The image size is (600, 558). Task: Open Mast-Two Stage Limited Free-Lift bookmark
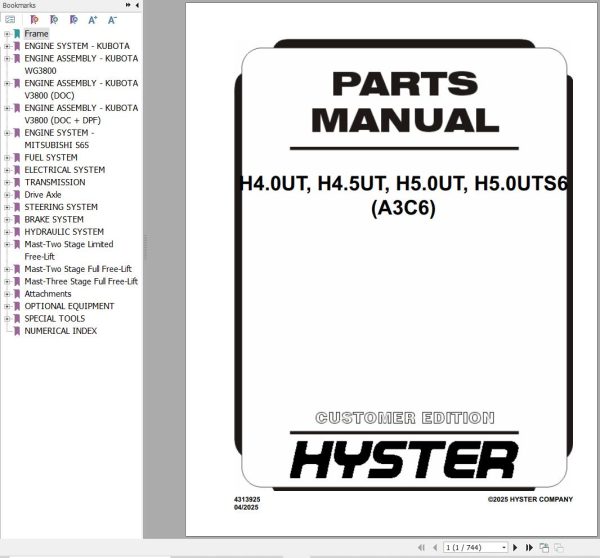click(x=69, y=250)
